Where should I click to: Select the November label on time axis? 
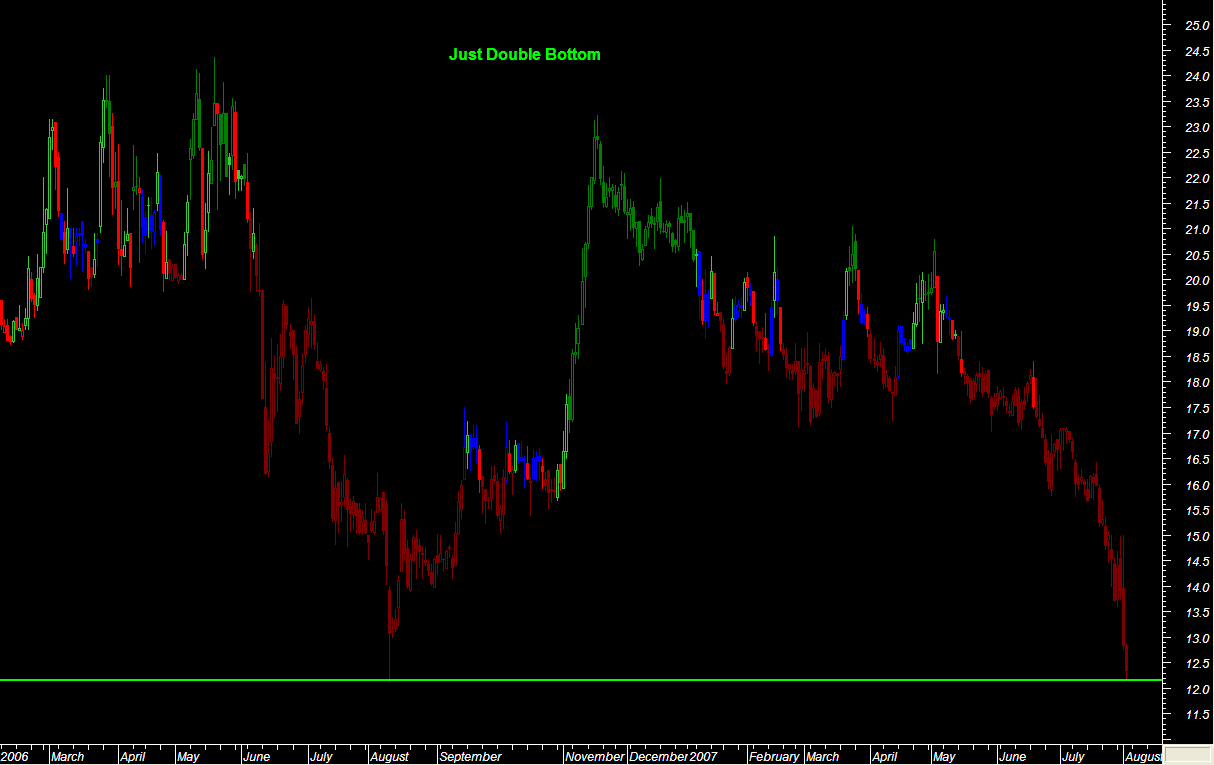click(595, 757)
